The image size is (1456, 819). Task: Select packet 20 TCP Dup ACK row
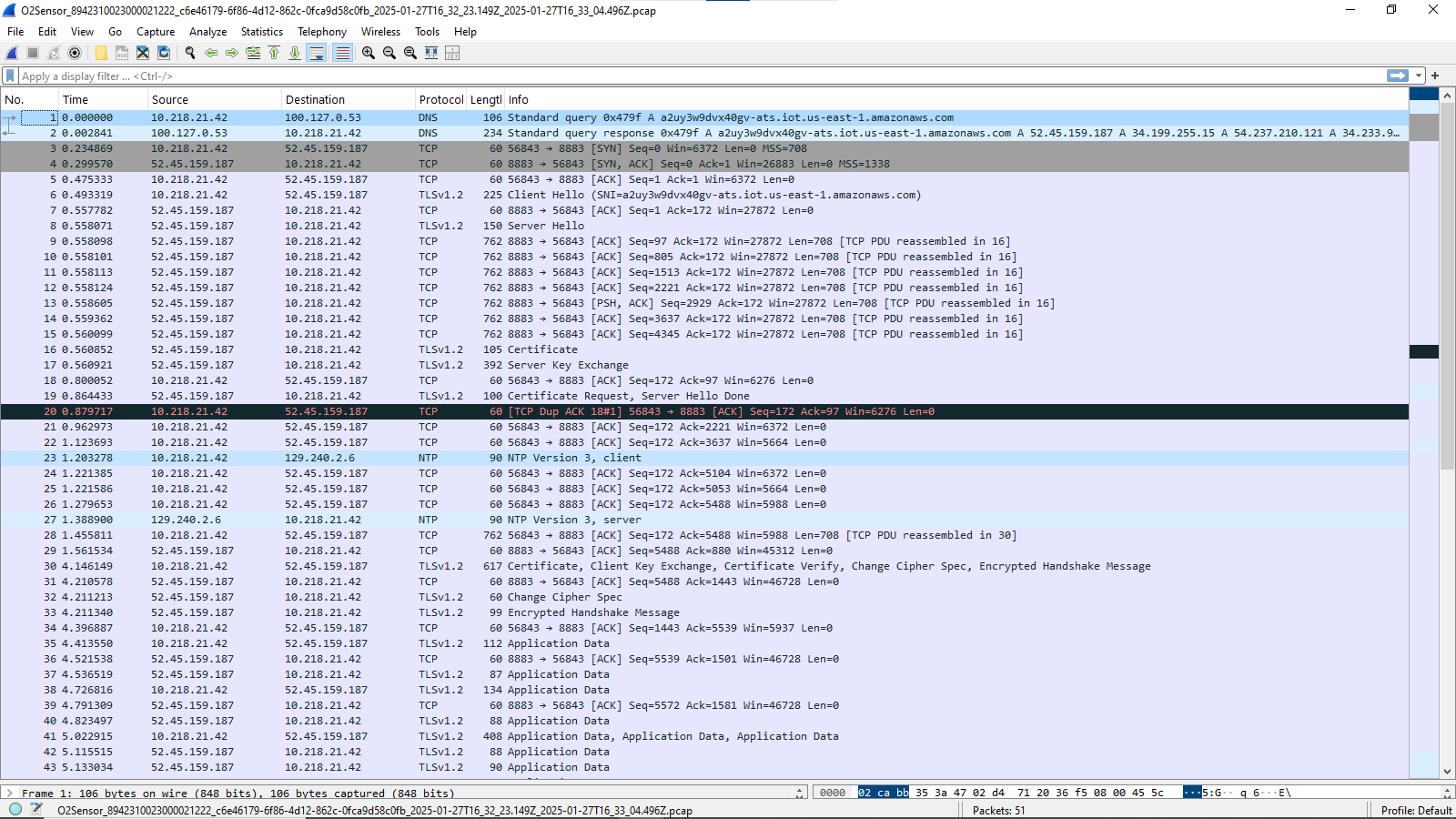click(x=704, y=411)
